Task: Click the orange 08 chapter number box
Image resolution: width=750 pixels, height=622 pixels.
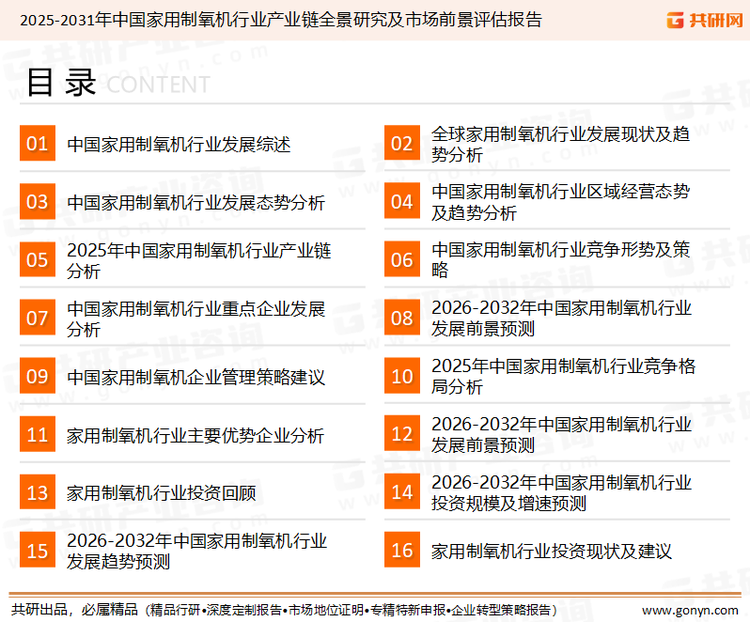Action: tap(402, 318)
